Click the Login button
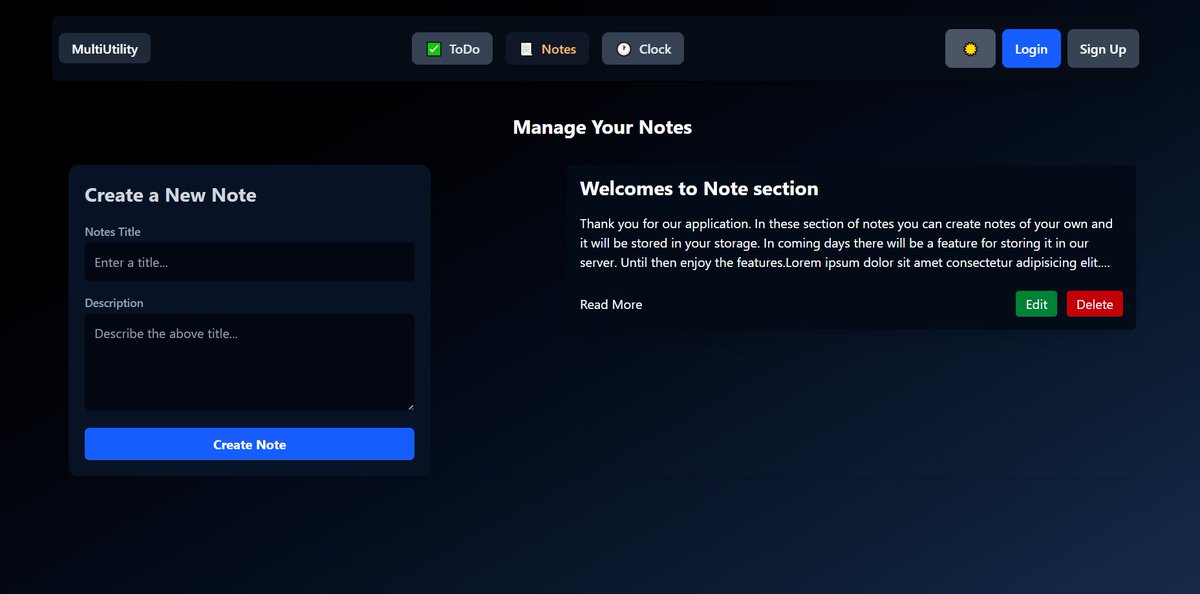Image resolution: width=1200 pixels, height=594 pixels. (x=1031, y=49)
